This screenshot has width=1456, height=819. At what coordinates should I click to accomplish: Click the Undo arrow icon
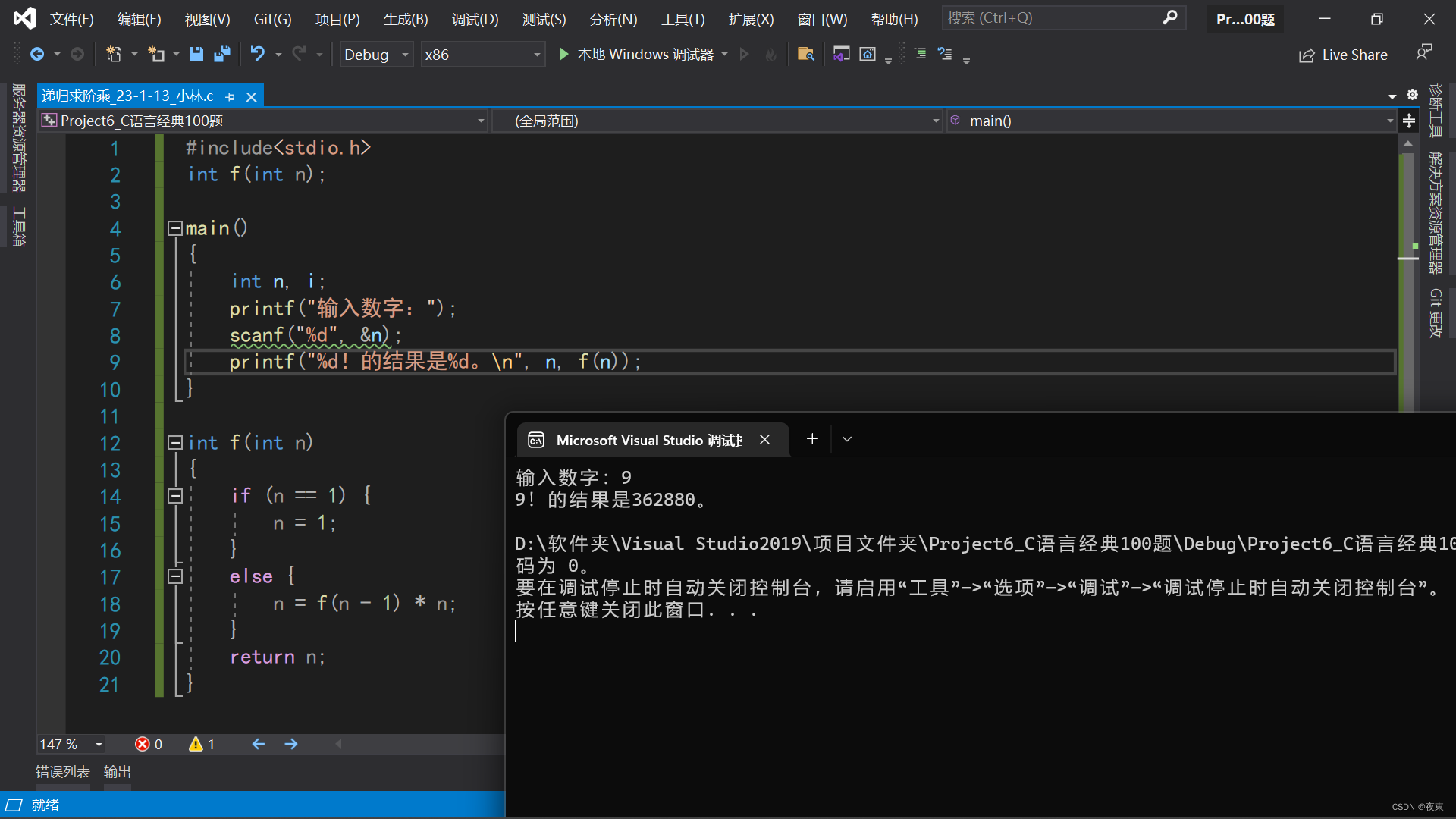click(258, 54)
